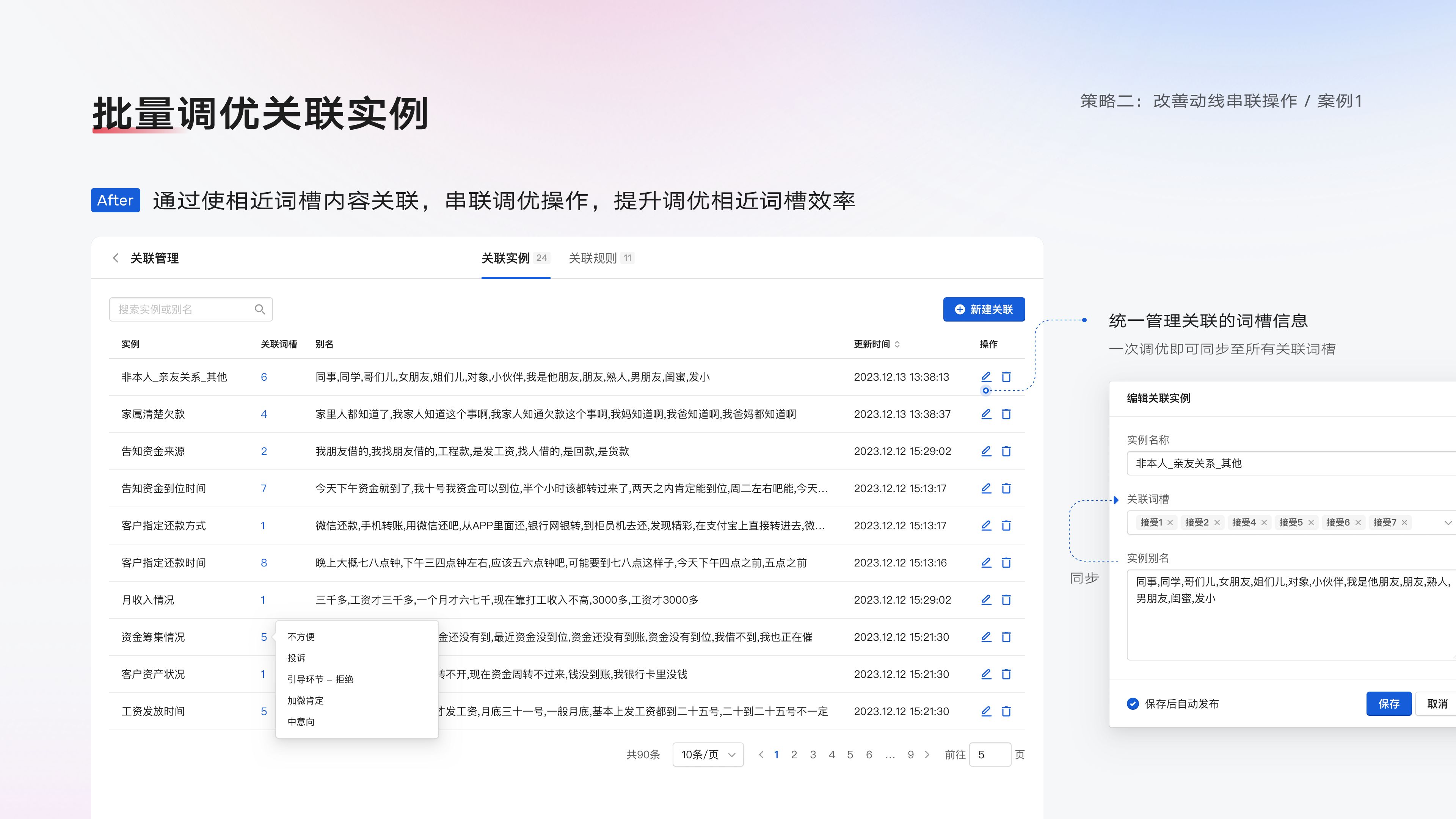Edit the 家属清楚欠款 row
Image resolution: width=1456 pixels, height=819 pixels.
coord(986,414)
